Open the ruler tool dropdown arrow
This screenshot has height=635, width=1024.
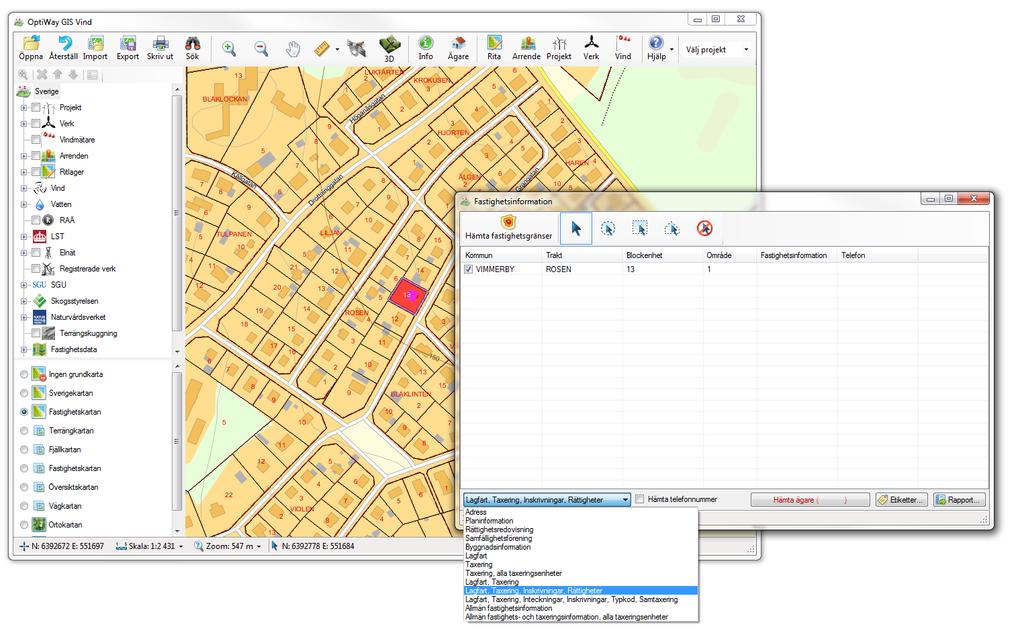pos(337,50)
